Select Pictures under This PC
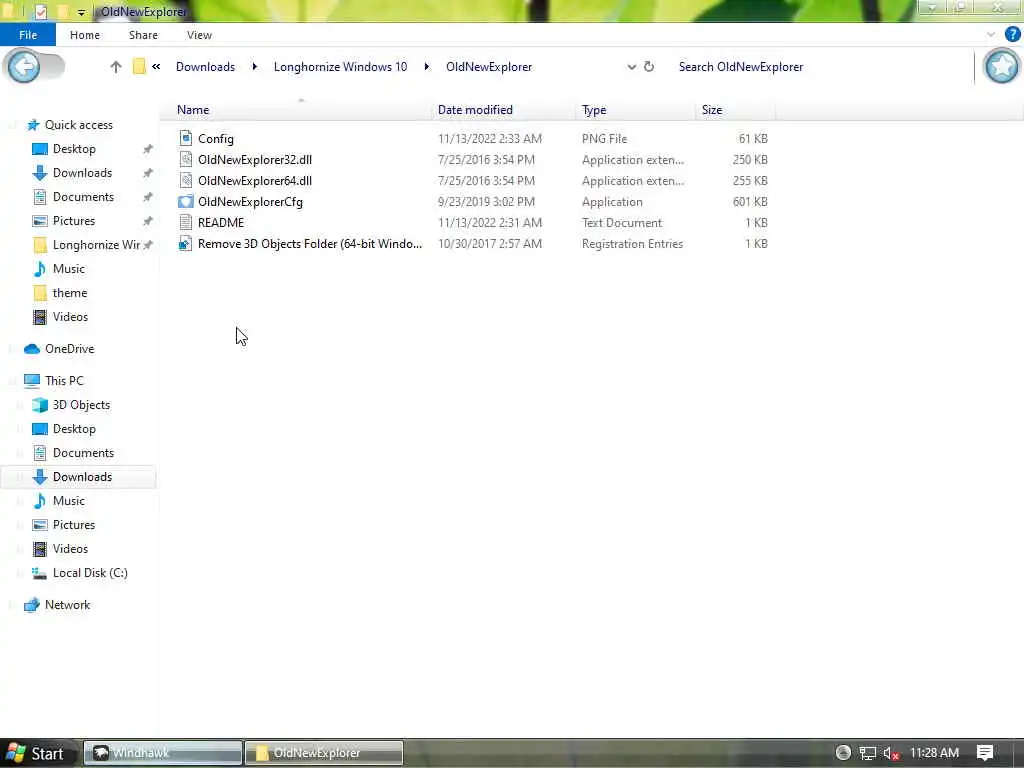 tap(74, 524)
